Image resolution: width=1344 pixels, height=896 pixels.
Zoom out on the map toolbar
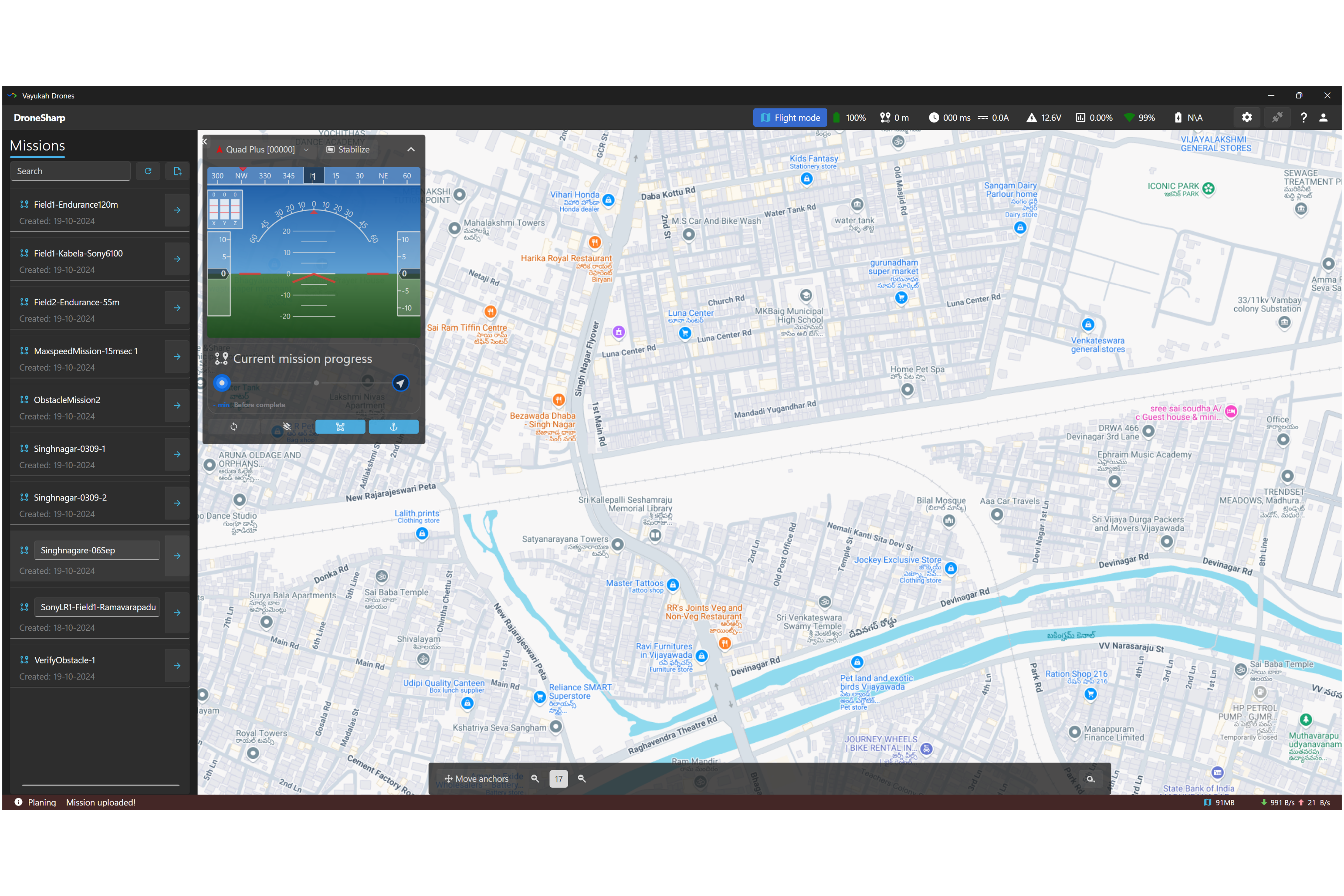[x=582, y=779]
